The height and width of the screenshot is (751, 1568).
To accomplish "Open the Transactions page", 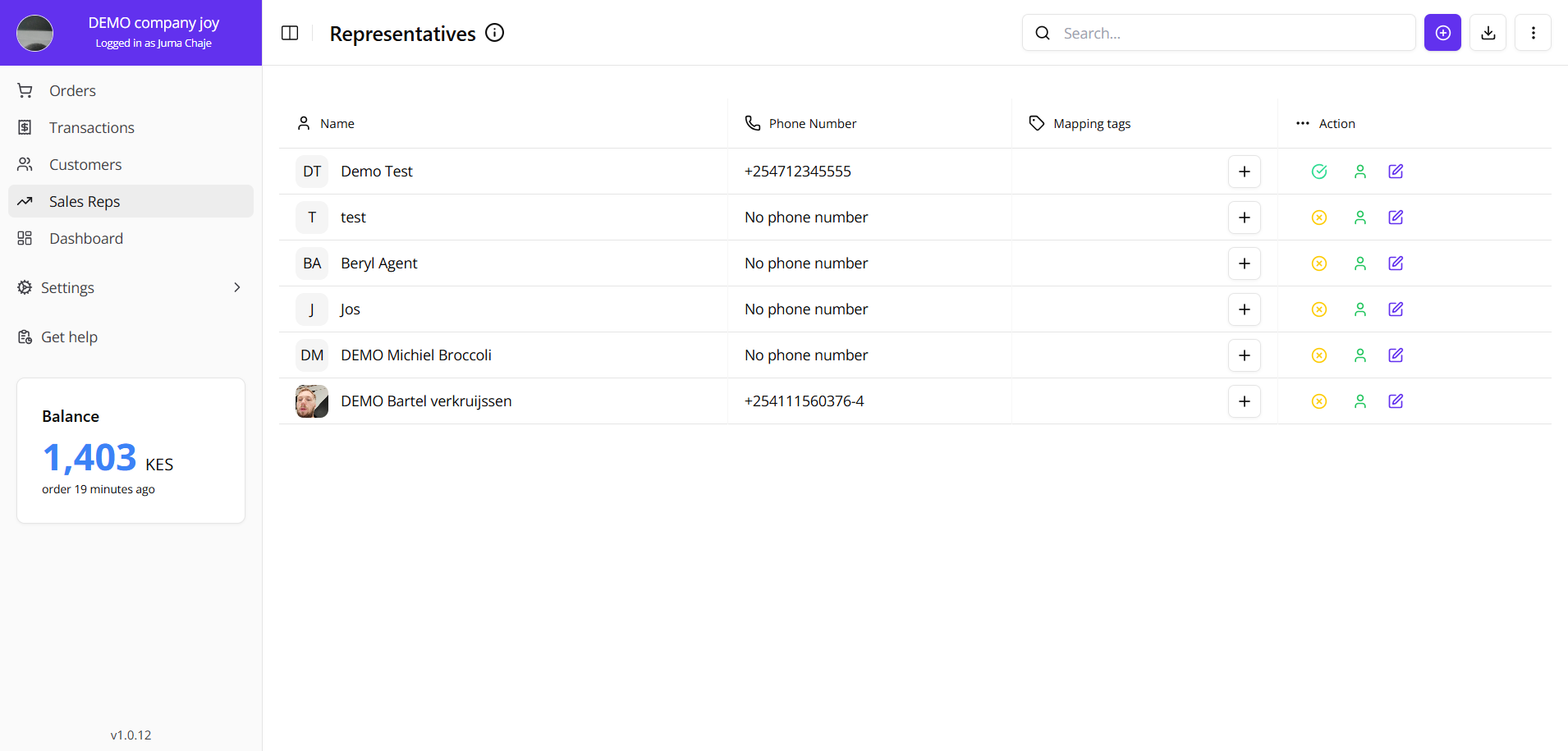I will [x=91, y=127].
